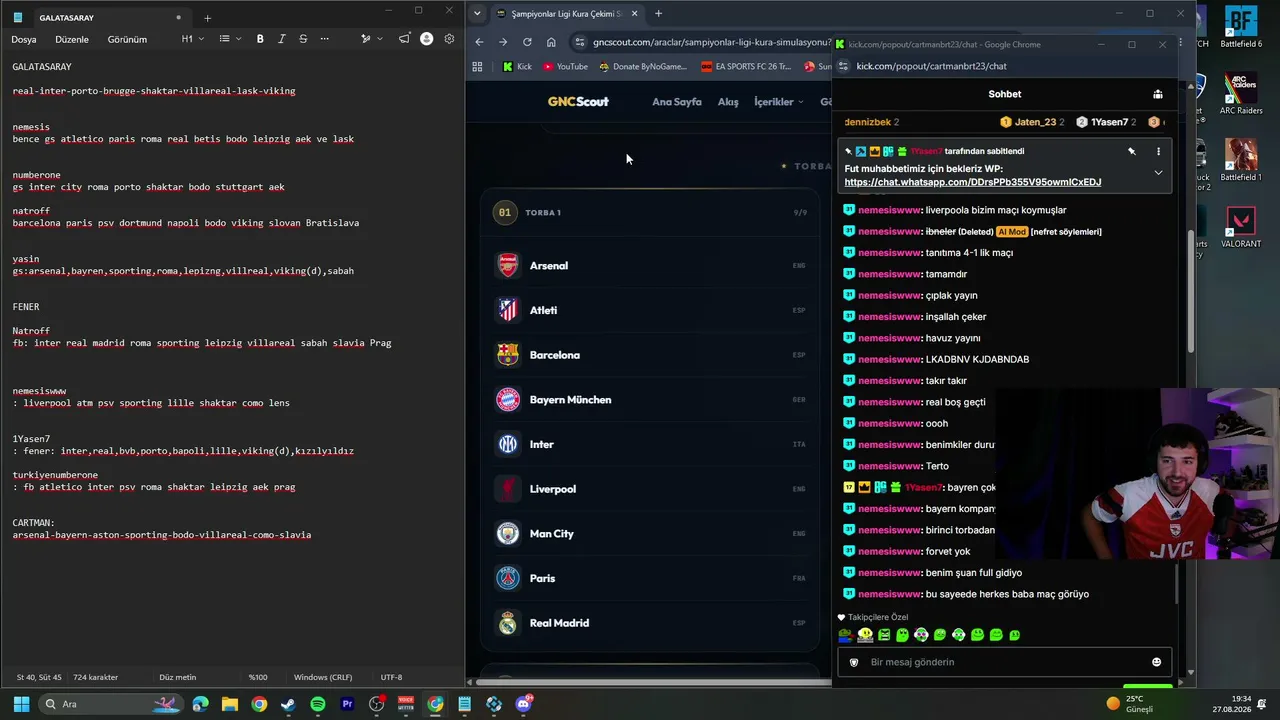Click the GNCScout logo
Viewport: 1280px width, 720px height.
[x=578, y=102]
